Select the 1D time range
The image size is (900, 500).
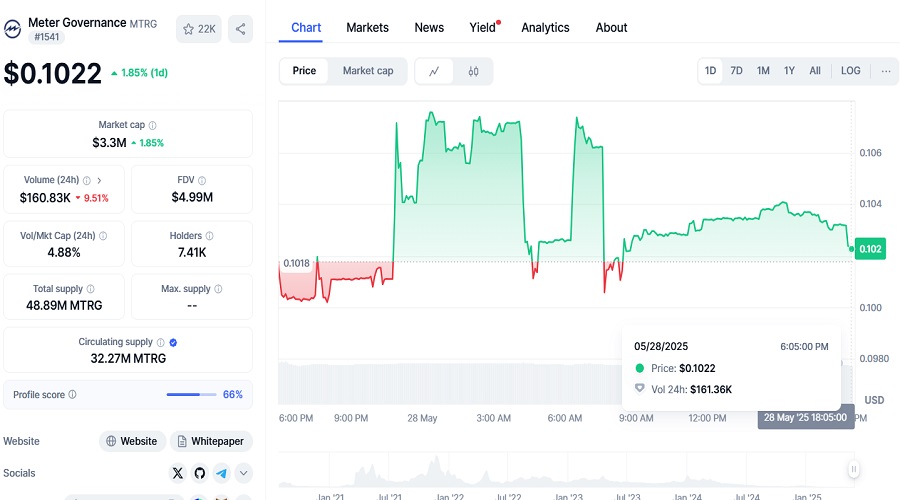(x=711, y=71)
